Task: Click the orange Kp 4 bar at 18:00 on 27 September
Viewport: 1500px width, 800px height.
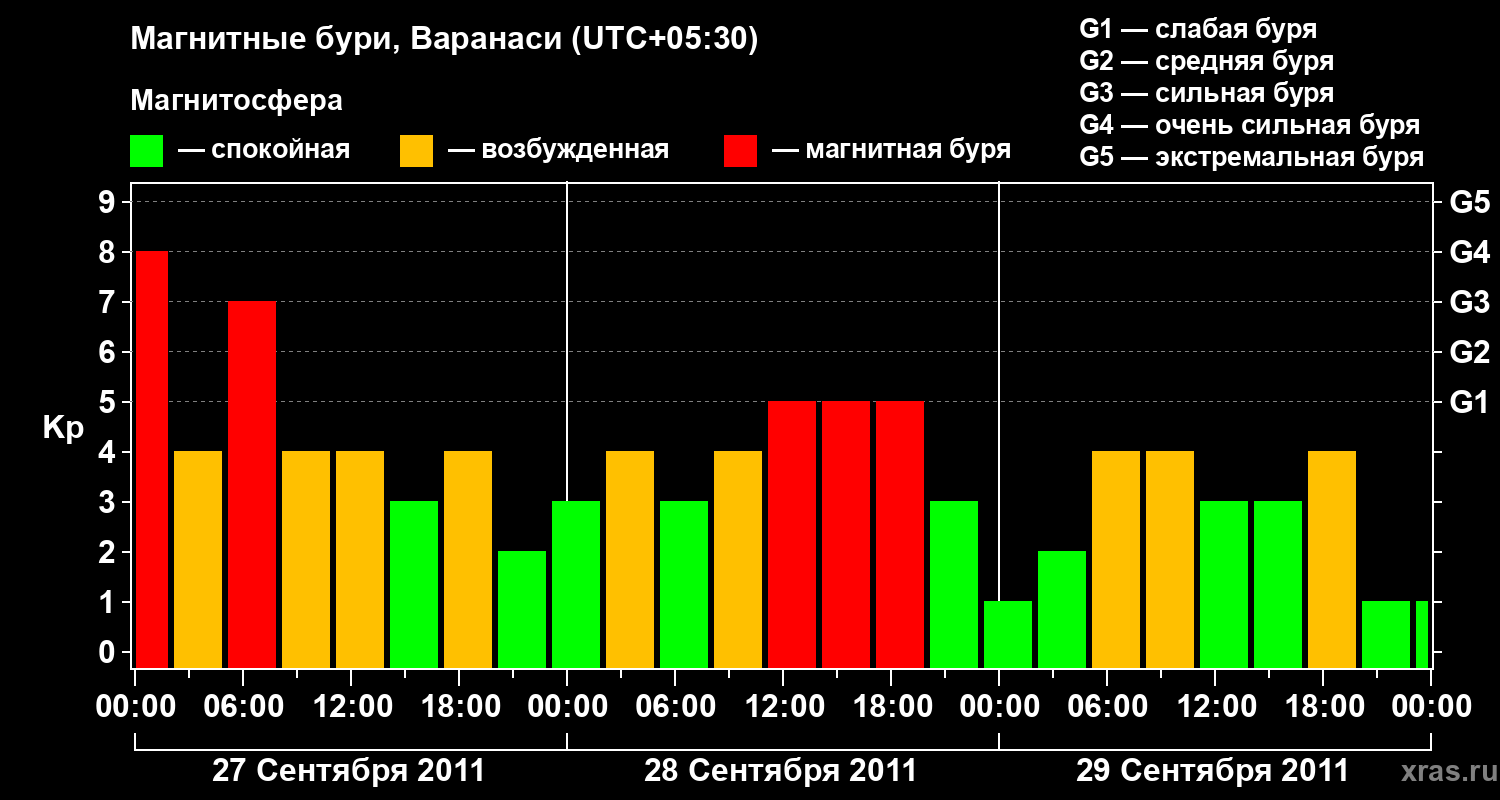Action: tap(468, 559)
